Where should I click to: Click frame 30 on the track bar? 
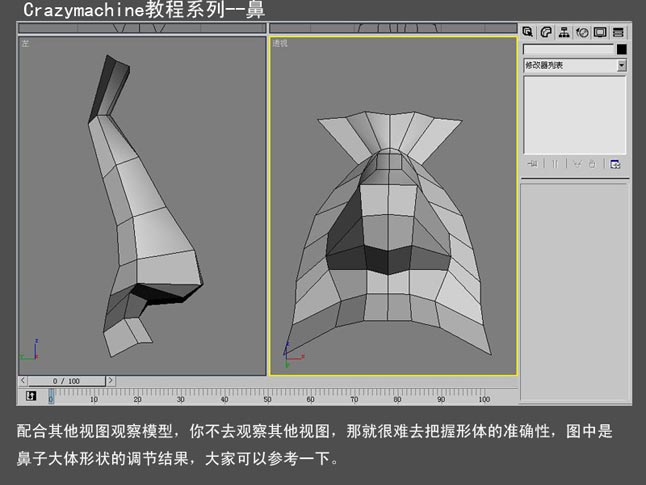tap(181, 399)
